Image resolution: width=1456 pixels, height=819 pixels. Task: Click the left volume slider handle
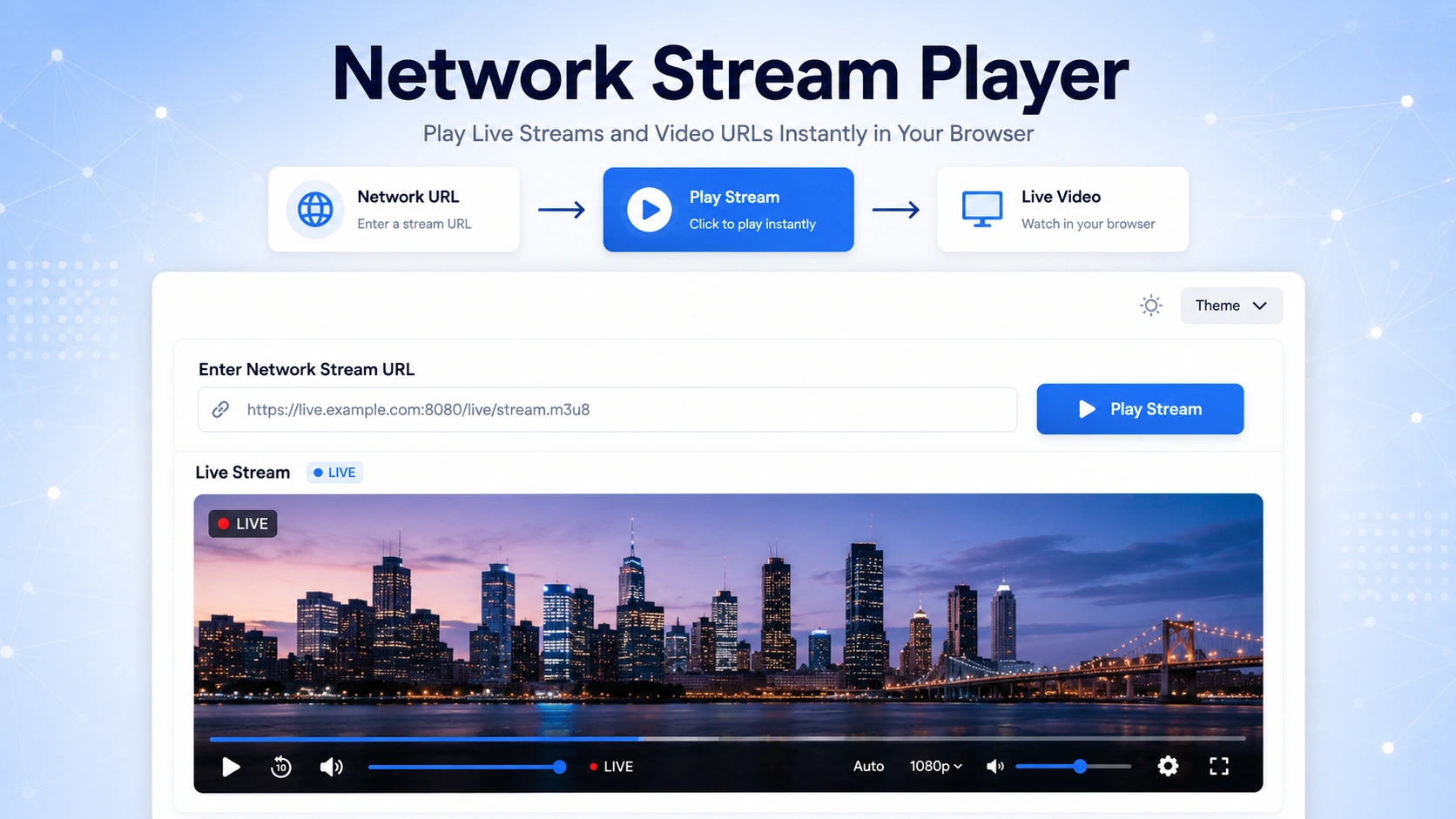pyautogui.click(x=560, y=767)
